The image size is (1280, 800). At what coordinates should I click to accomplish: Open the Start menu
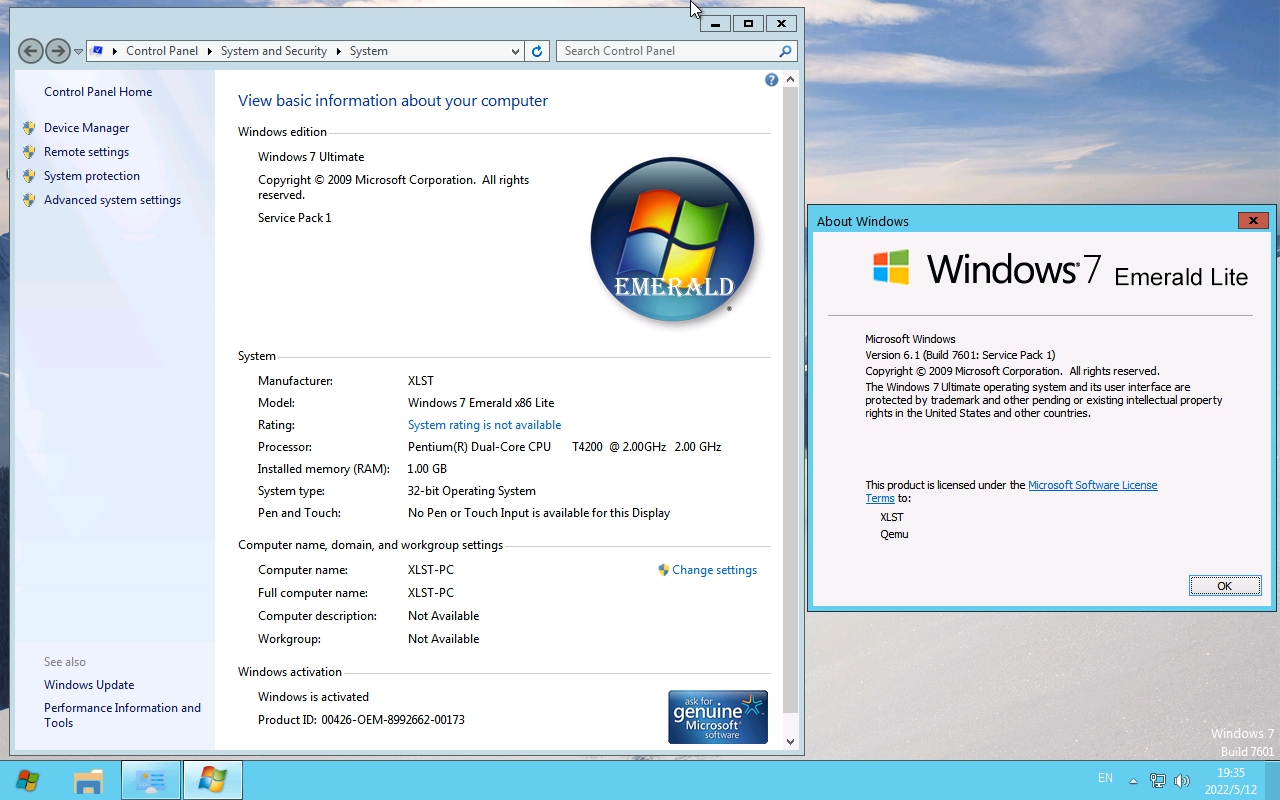coord(28,780)
